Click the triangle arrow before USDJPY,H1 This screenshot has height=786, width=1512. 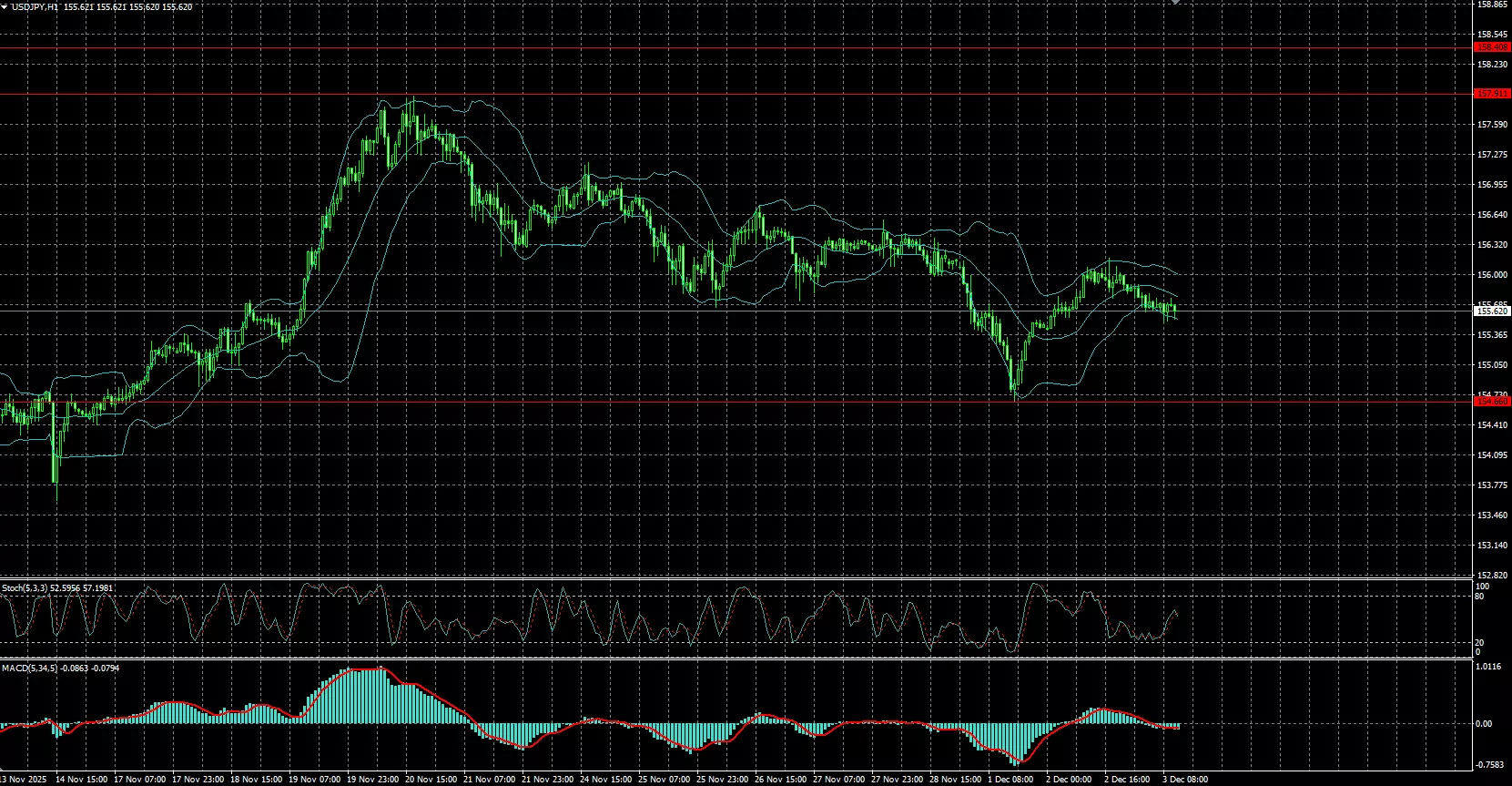5,6
